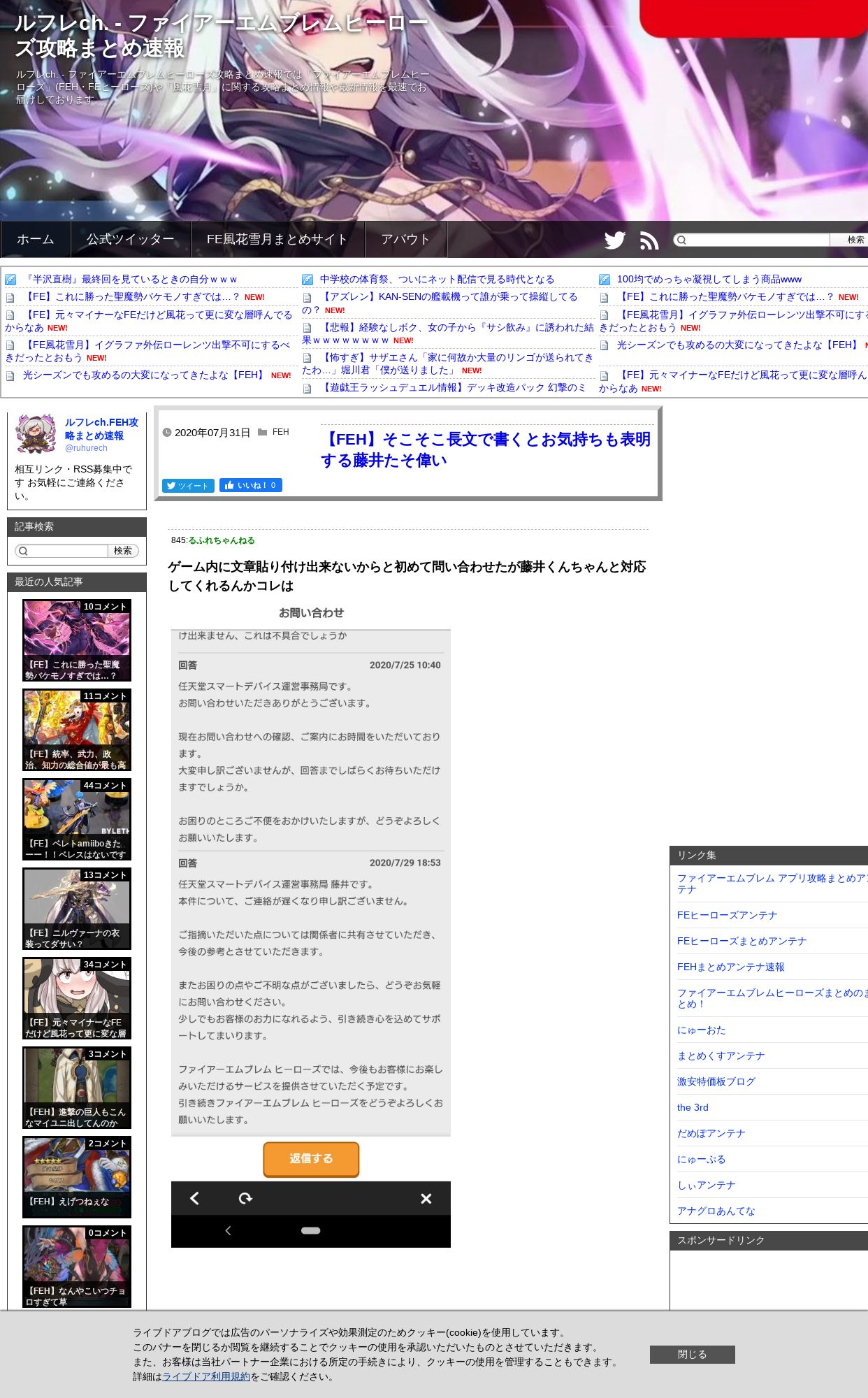Open the @ruhurech handle link
Image resolution: width=868 pixels, height=1398 pixels.
[86, 448]
